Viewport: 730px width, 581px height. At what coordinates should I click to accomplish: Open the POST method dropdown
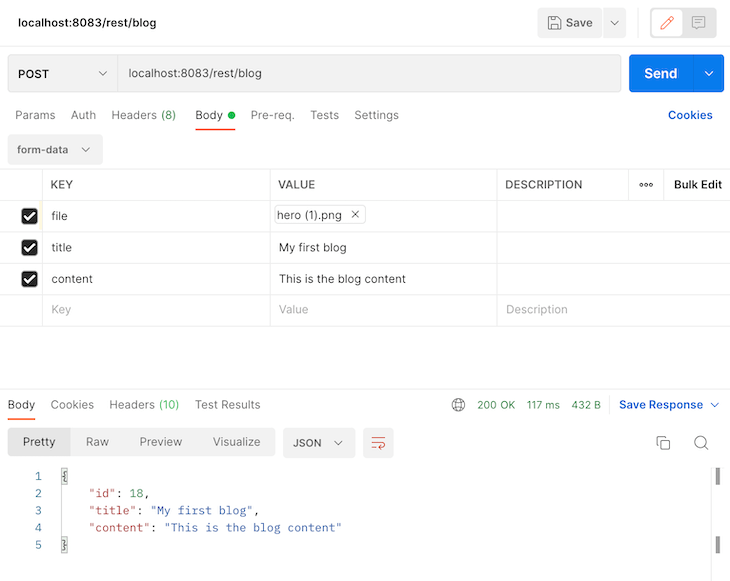(x=62, y=74)
